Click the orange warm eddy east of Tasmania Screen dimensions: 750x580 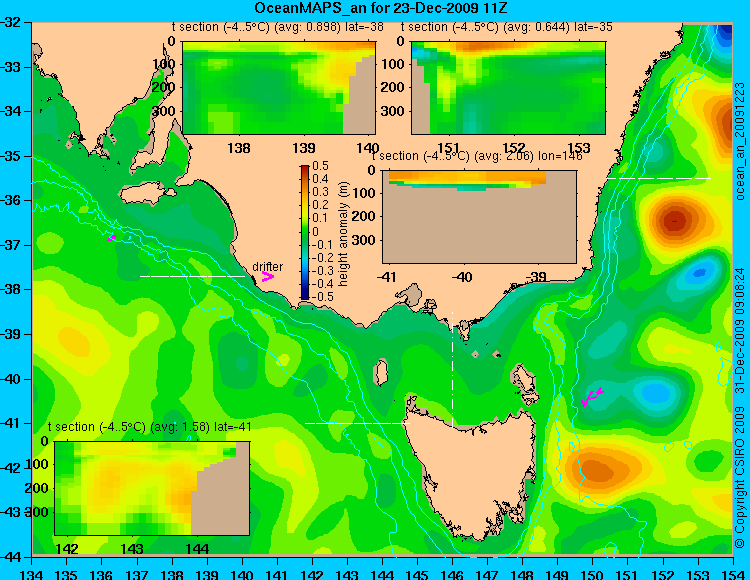click(598, 469)
